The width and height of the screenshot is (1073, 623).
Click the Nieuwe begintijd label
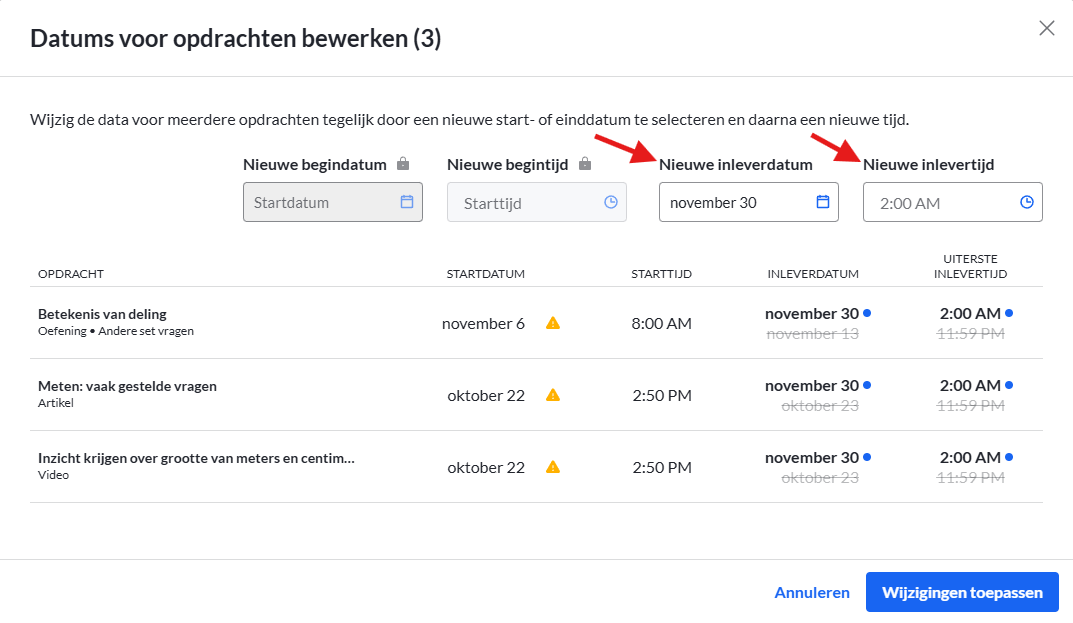[x=508, y=164]
